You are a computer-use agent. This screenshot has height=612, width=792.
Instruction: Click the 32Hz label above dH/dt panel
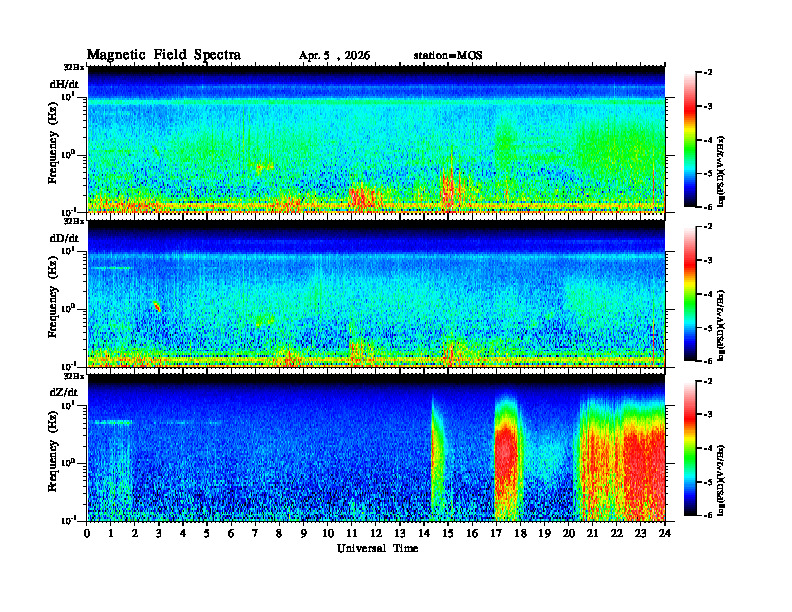point(73,67)
